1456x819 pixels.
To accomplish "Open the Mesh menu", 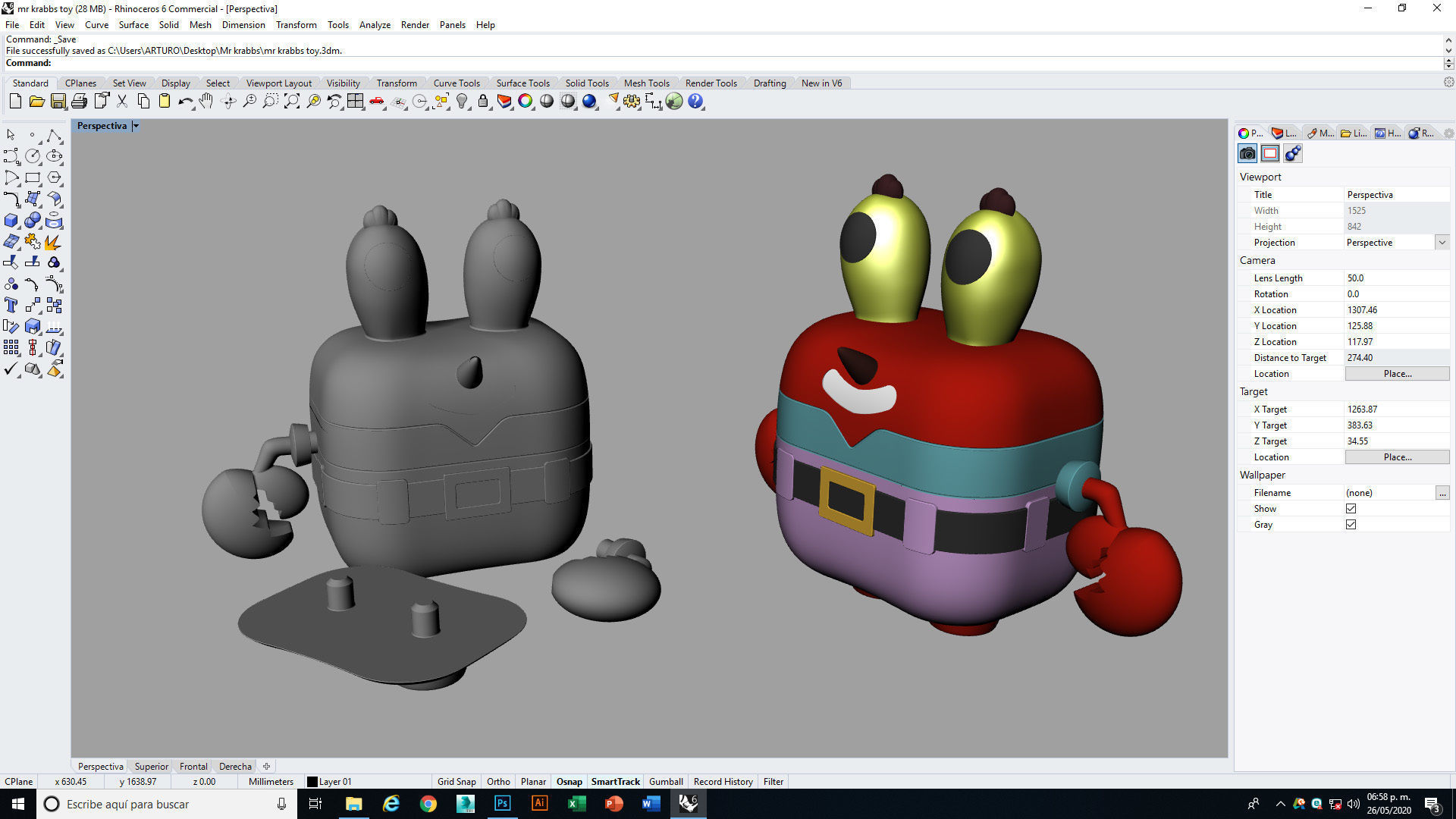I will tap(200, 25).
